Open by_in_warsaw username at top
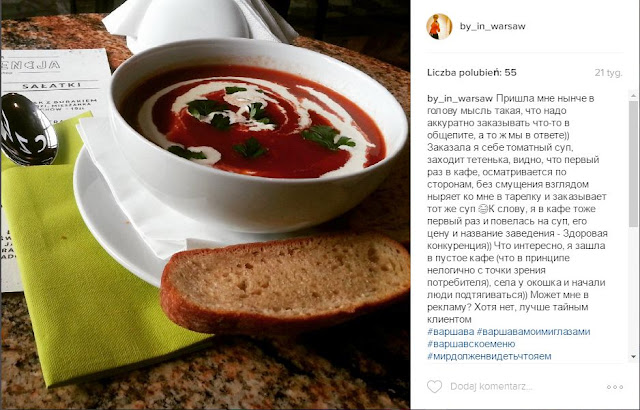 click(x=492, y=26)
